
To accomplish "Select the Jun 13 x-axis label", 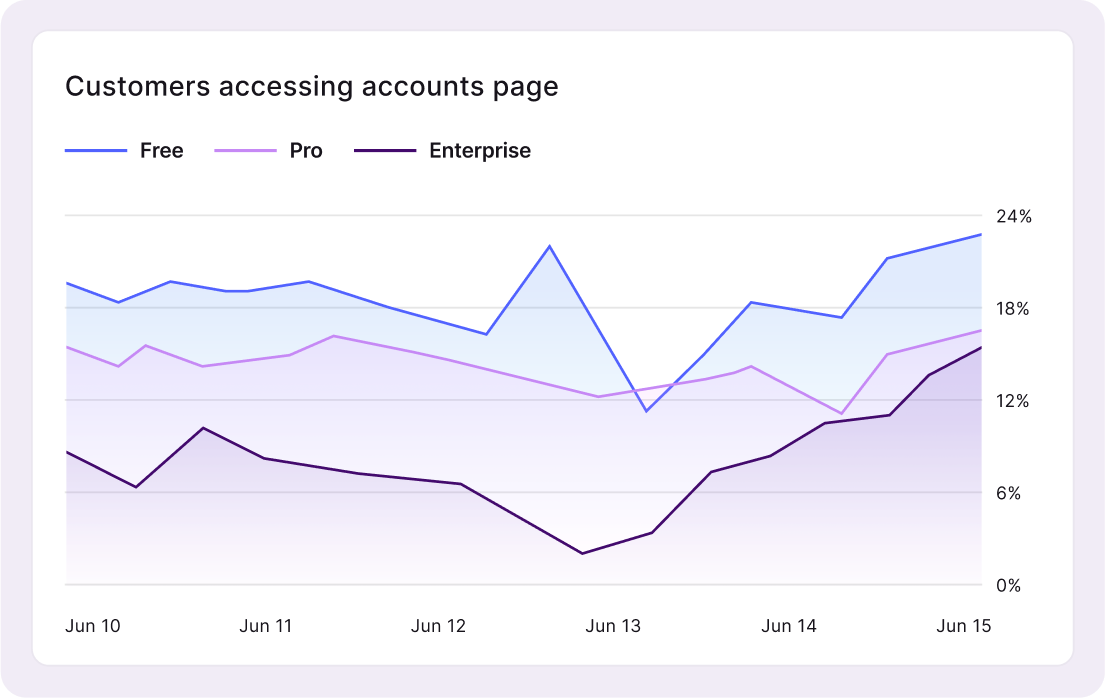I will 613,626.
